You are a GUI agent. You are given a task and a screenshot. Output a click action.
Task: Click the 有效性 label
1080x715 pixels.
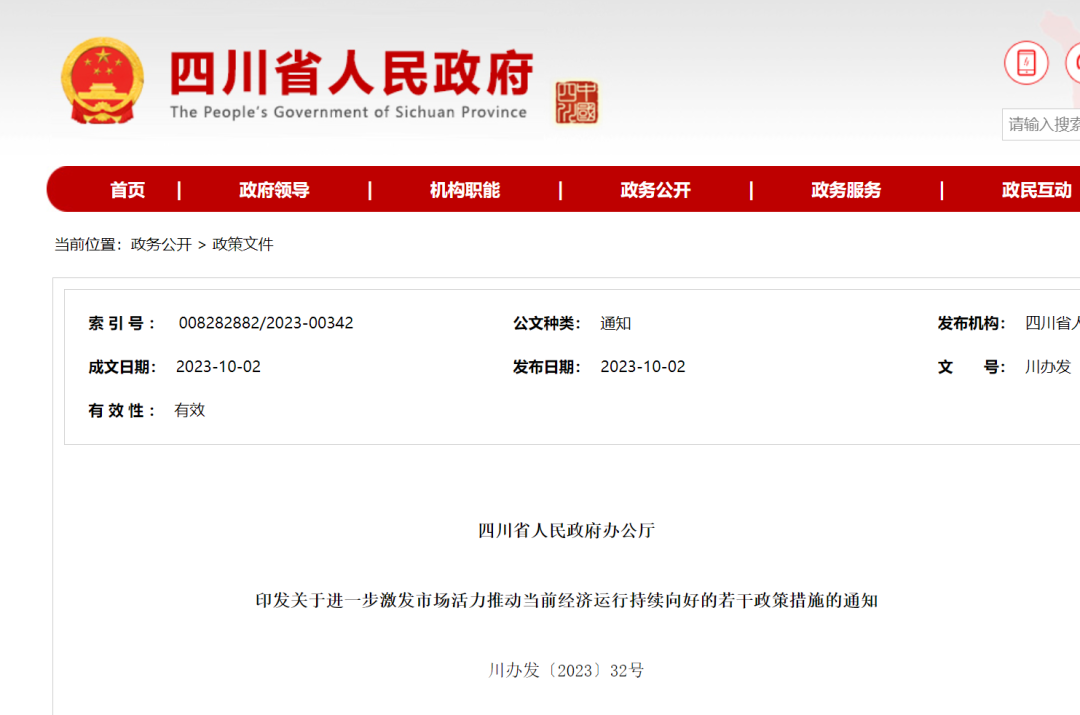(122, 411)
